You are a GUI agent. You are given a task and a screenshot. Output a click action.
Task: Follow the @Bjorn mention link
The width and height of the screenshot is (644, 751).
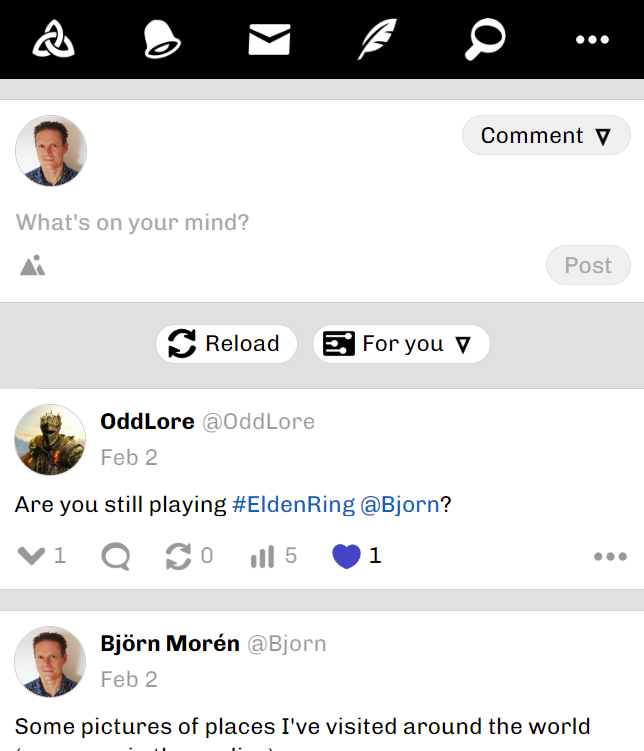[x=399, y=504]
